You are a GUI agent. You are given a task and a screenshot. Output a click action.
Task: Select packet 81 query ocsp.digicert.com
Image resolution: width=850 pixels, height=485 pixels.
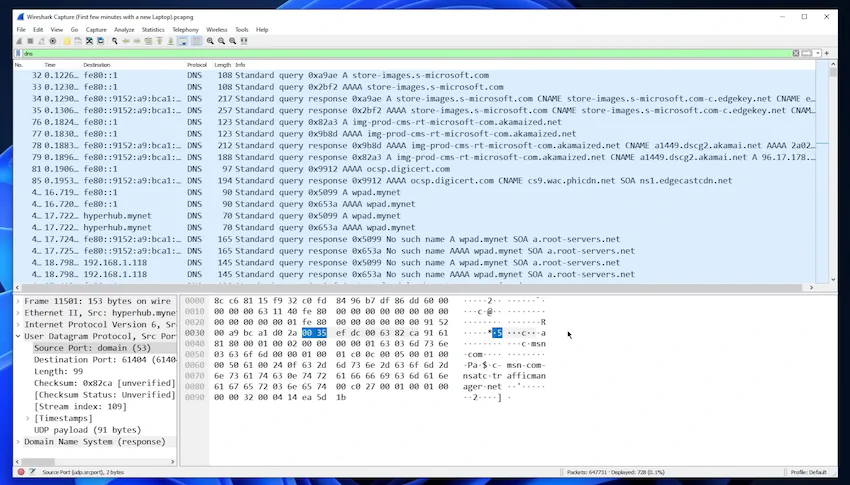pyautogui.click(x=414, y=169)
